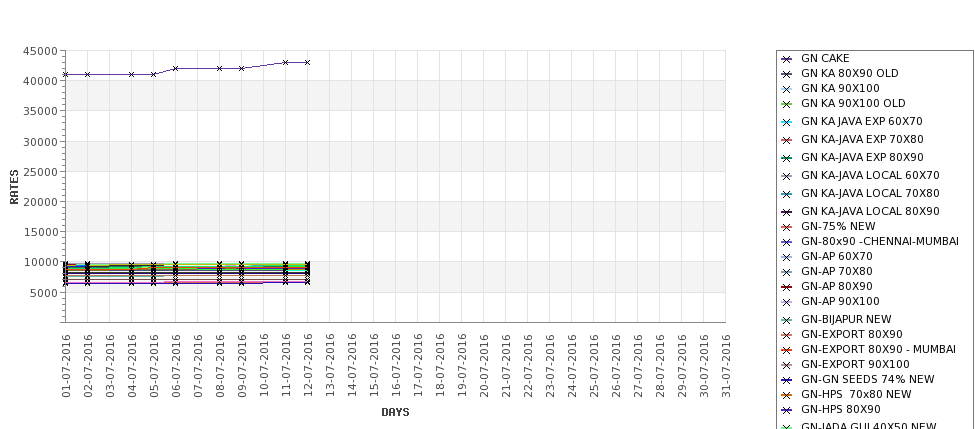The width and height of the screenshot is (975, 429).
Task: Select the 10-07-2016 date axis label
Action: (x=264, y=366)
